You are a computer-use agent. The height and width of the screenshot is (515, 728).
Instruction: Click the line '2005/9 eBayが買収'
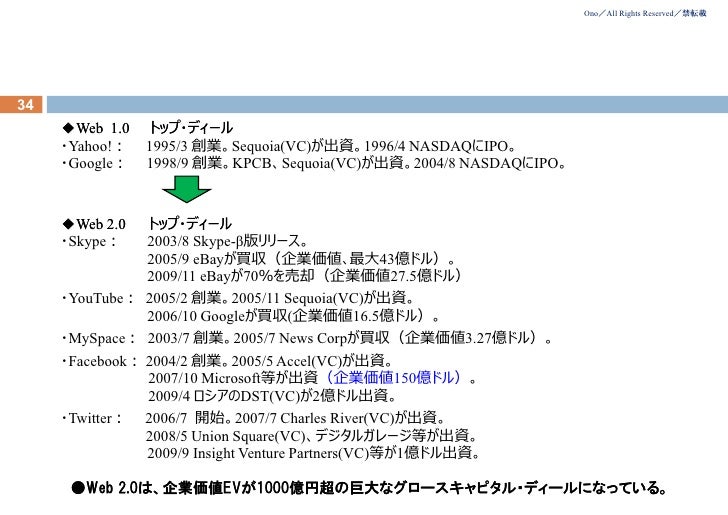[x=301, y=259]
